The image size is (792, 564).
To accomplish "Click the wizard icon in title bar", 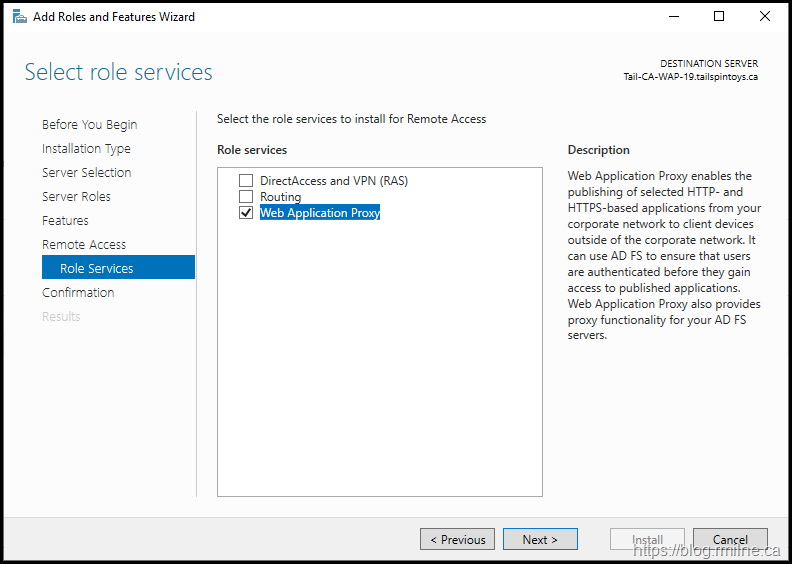I will pos(18,17).
